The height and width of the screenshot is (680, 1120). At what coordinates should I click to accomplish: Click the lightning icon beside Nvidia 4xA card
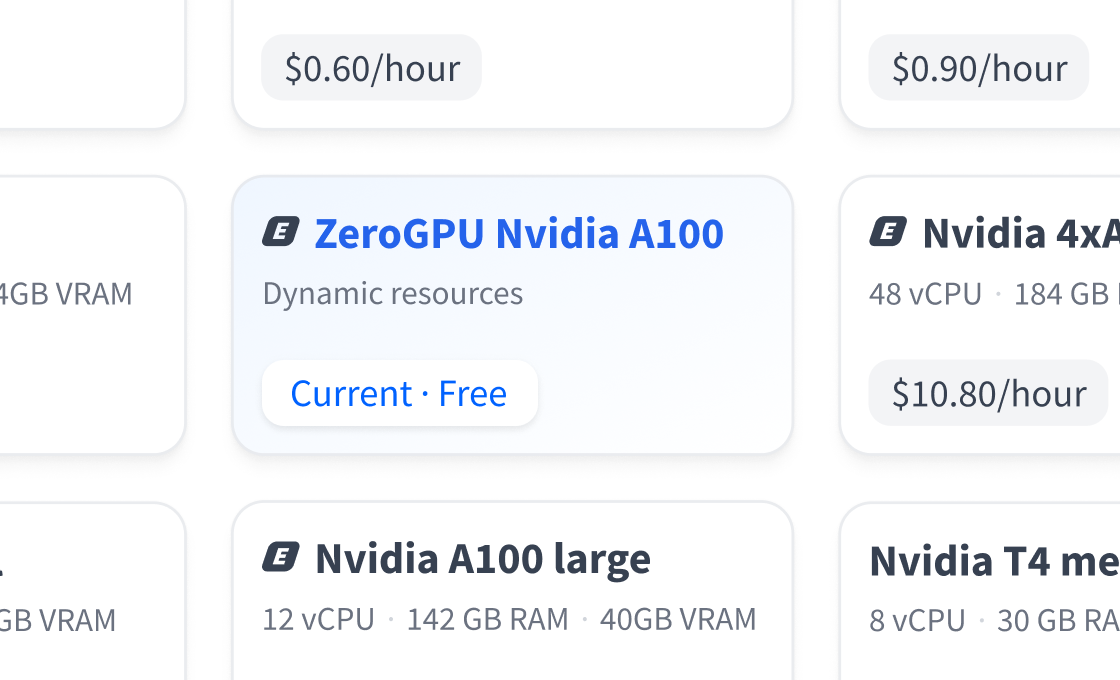889,232
